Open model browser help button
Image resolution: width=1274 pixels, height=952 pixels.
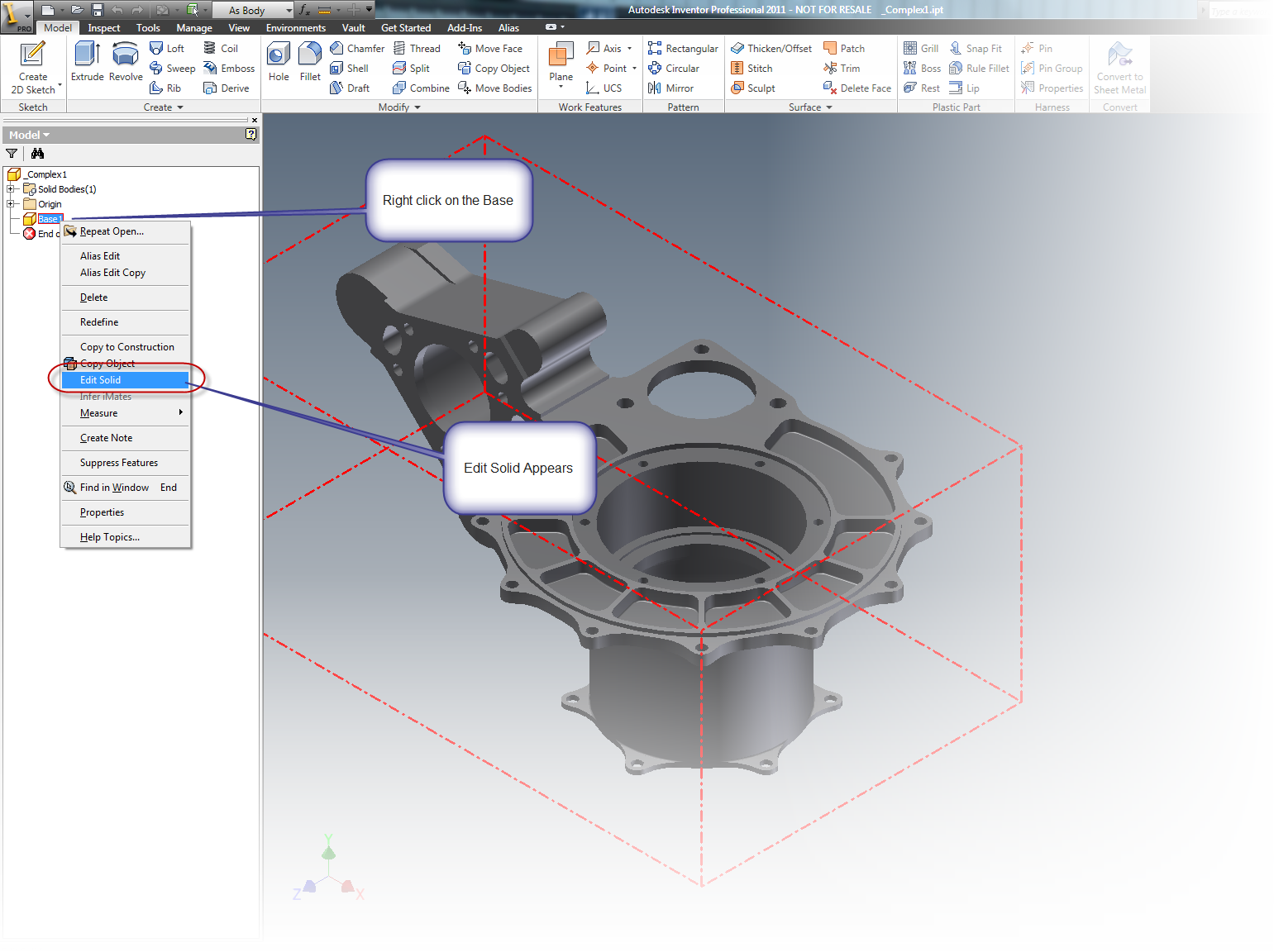(x=251, y=135)
